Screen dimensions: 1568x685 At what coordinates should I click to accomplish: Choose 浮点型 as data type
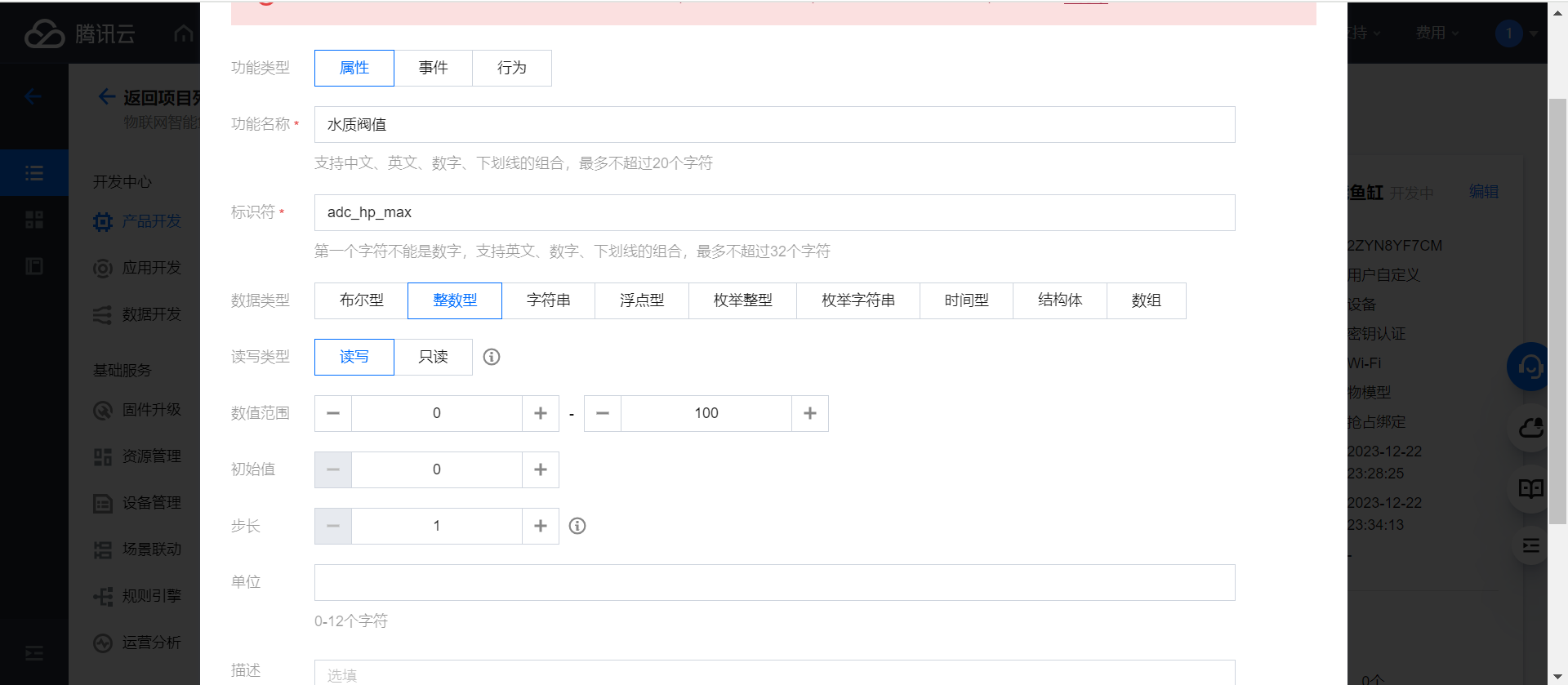(x=642, y=300)
